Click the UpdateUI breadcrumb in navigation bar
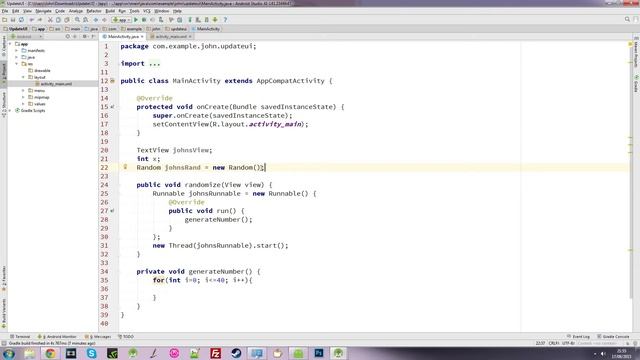640x360 pixels. [x=16, y=29]
